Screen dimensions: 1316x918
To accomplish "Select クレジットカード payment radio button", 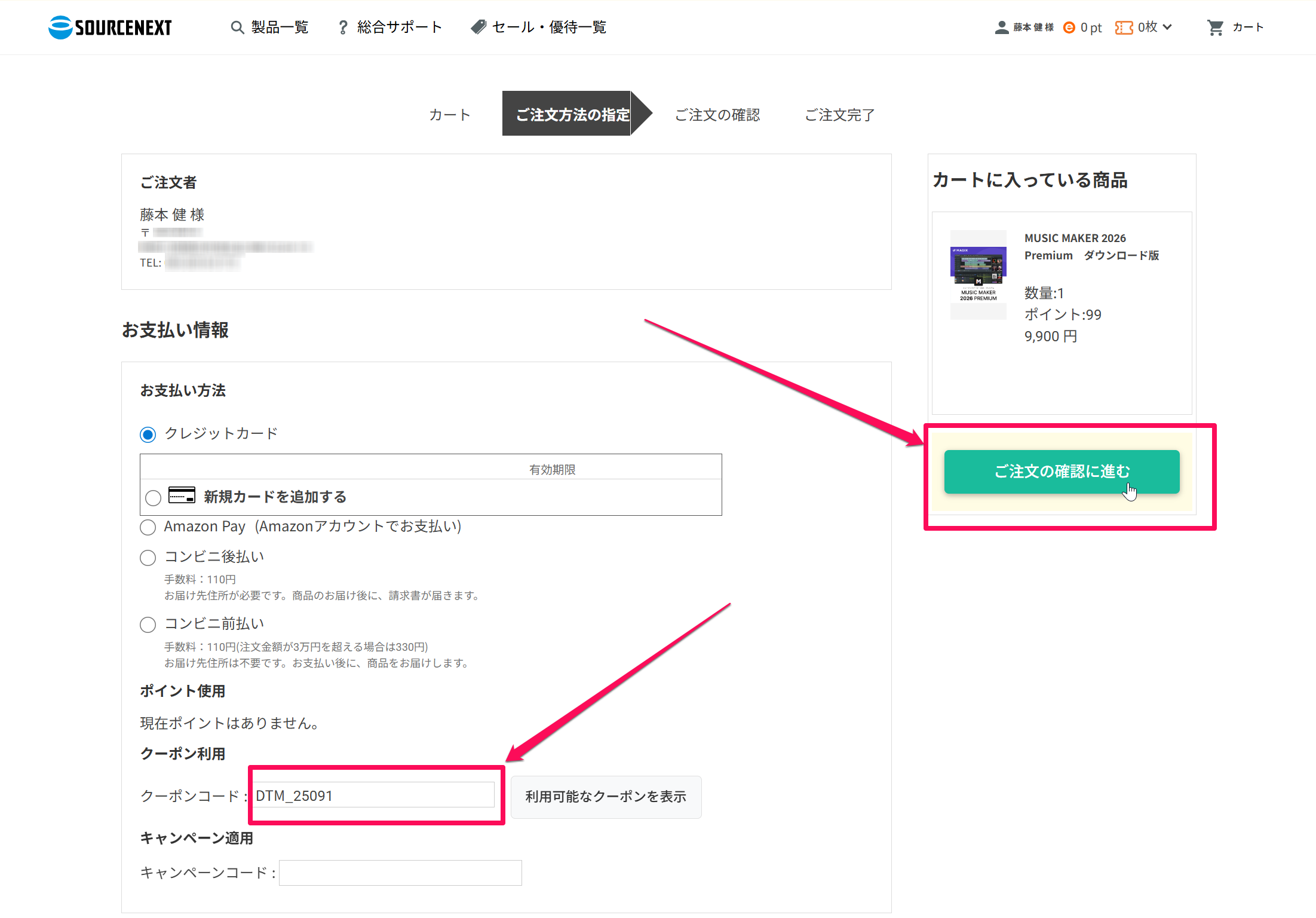I will (148, 434).
